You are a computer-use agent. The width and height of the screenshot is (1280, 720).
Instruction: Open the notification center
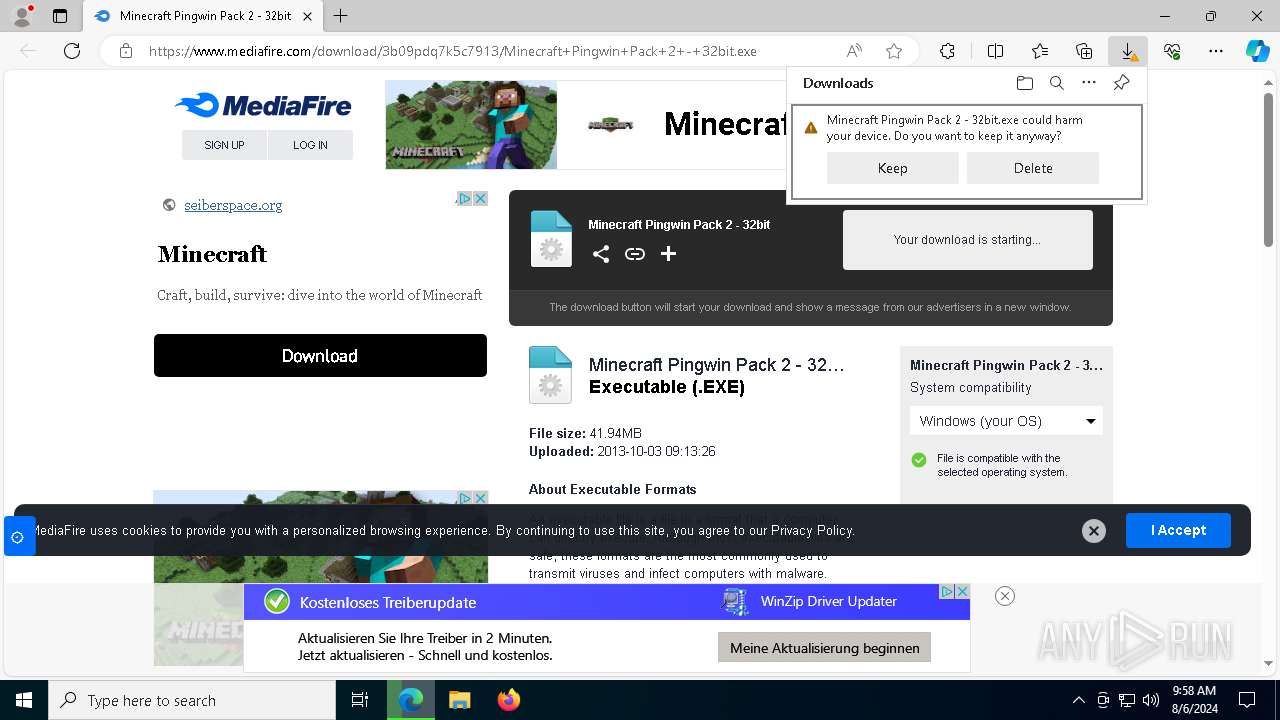1247,700
